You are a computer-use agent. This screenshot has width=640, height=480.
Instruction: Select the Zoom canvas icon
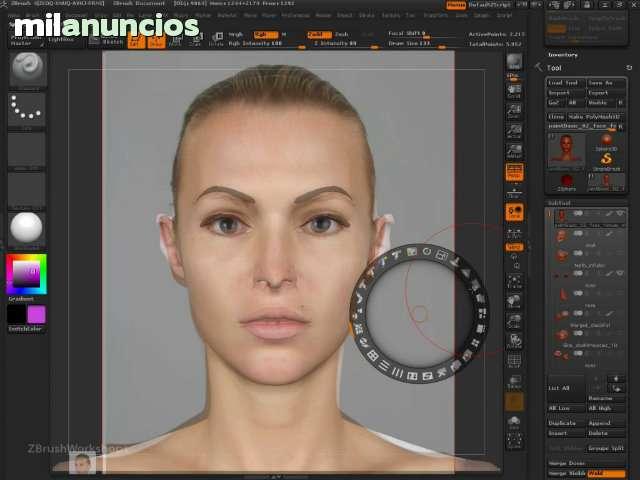514,111
